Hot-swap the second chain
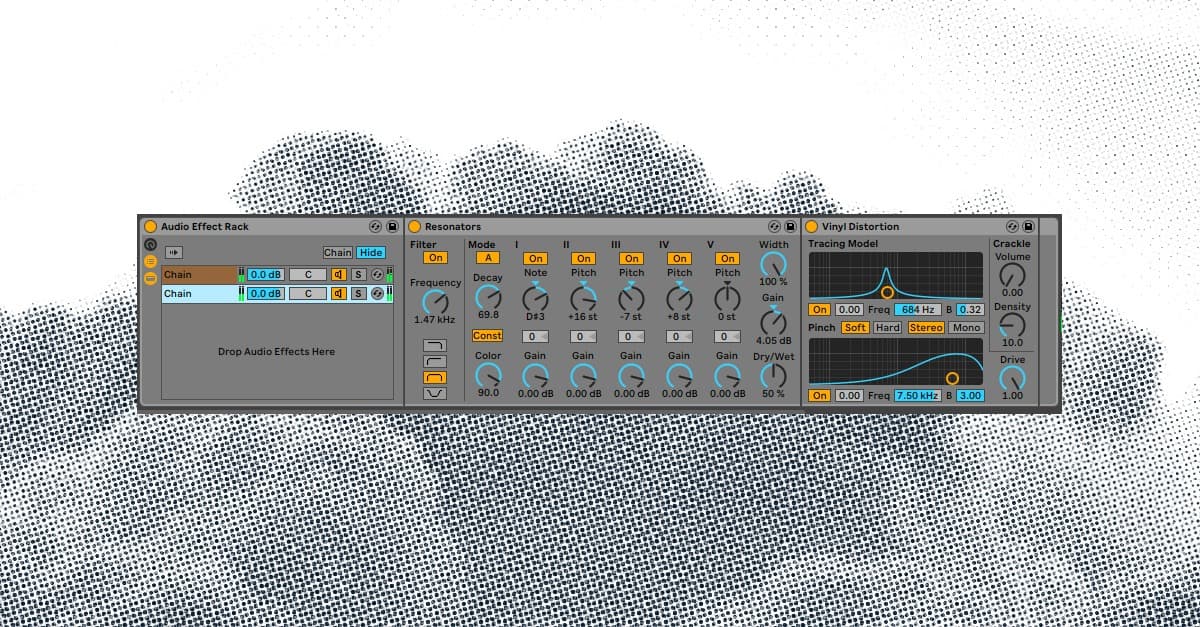This screenshot has height=627, width=1200. 377,293
